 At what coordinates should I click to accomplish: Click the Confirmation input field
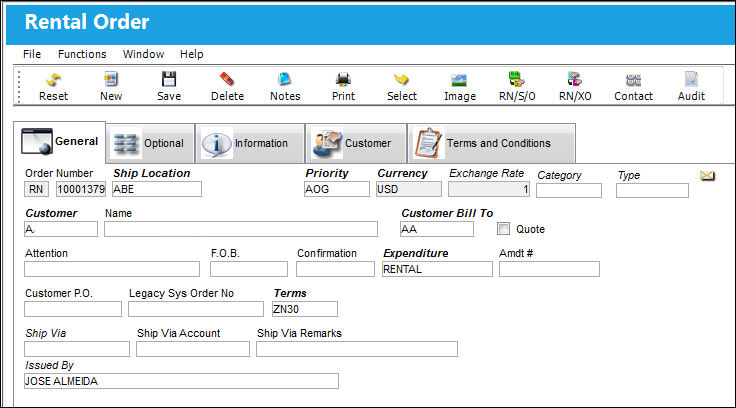point(335,269)
